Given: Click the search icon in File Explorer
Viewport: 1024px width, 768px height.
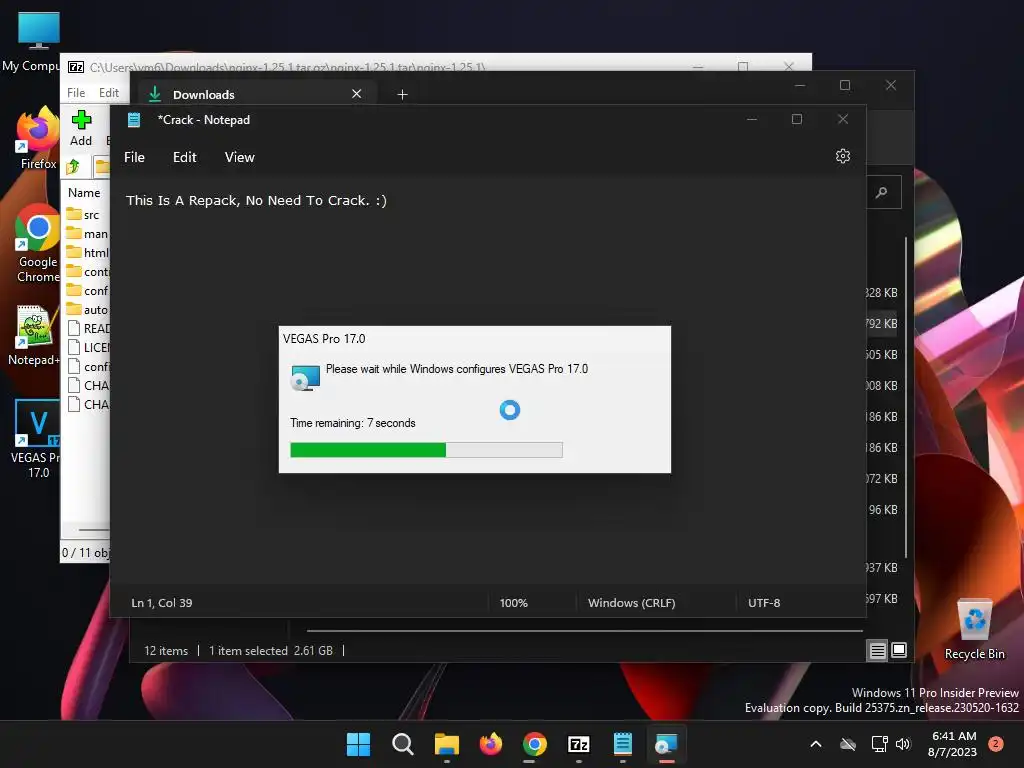Looking at the screenshot, I should click(882, 193).
